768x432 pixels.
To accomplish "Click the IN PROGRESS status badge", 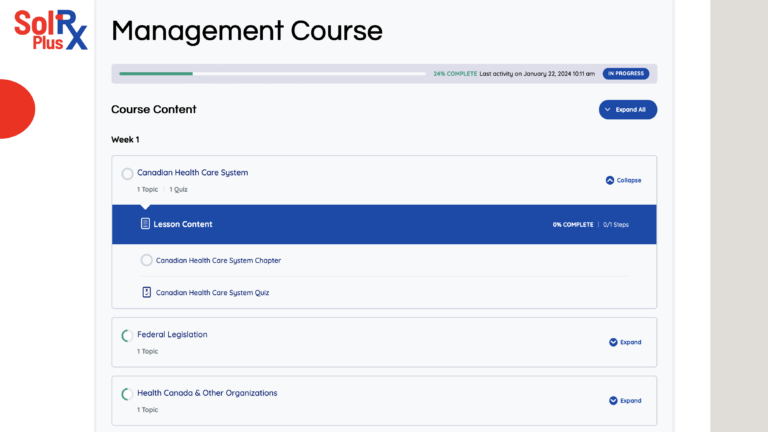I will (x=626, y=73).
